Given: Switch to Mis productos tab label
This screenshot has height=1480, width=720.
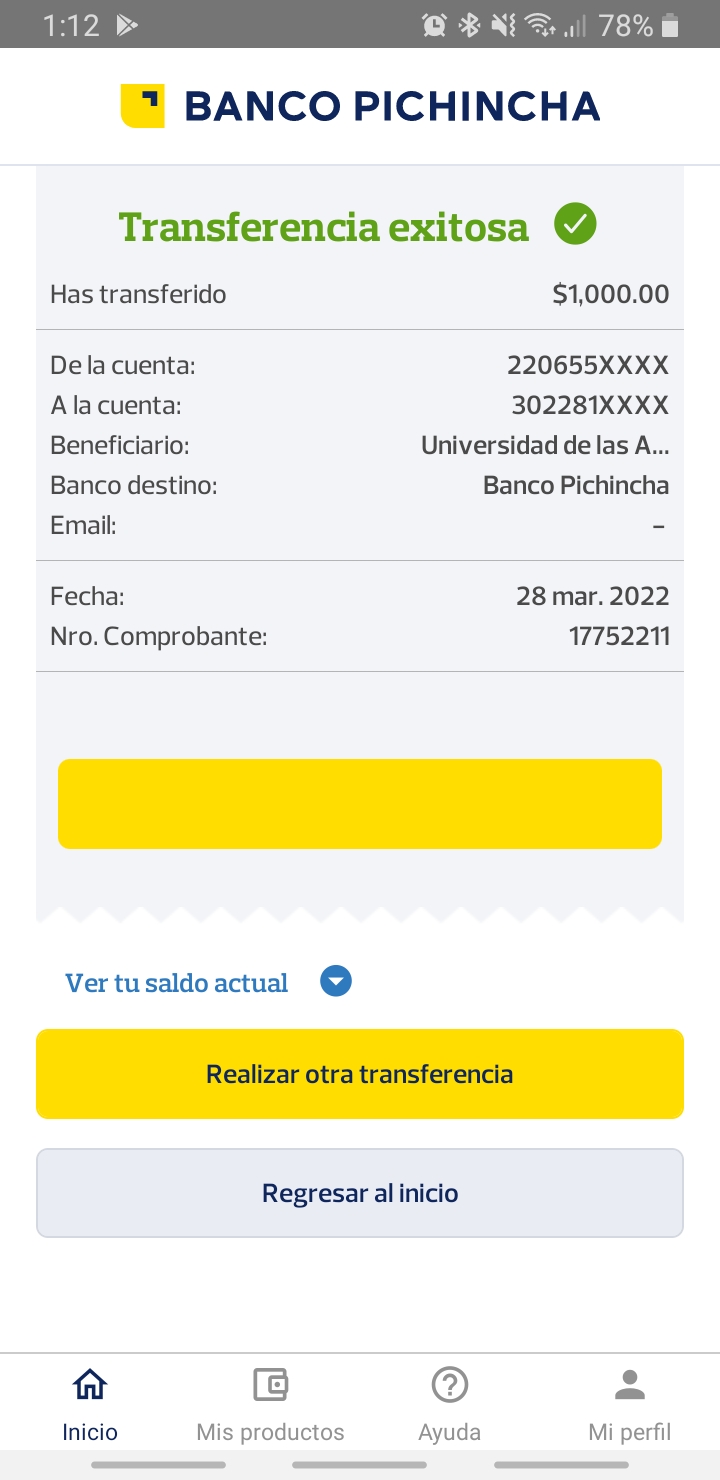Looking at the screenshot, I should point(270,1432).
